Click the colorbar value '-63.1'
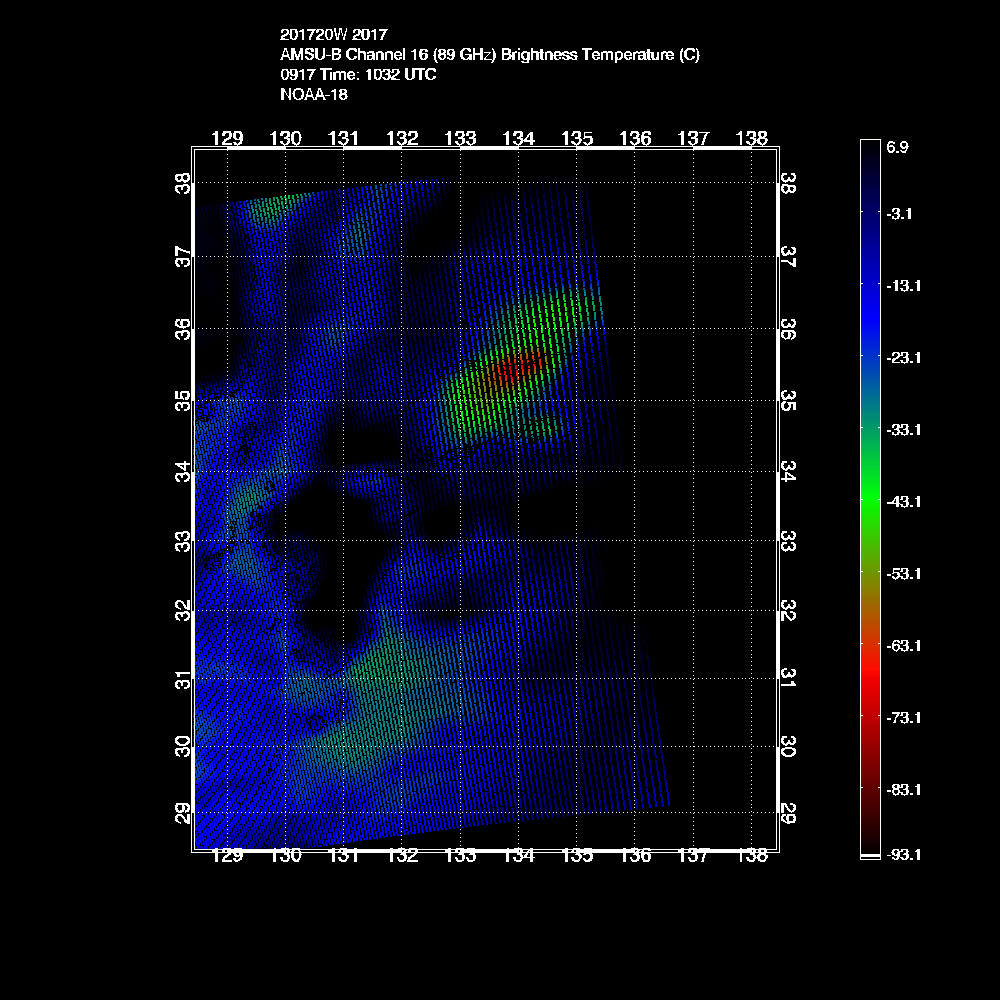Screen dimensions: 1000x1000 click(x=904, y=646)
